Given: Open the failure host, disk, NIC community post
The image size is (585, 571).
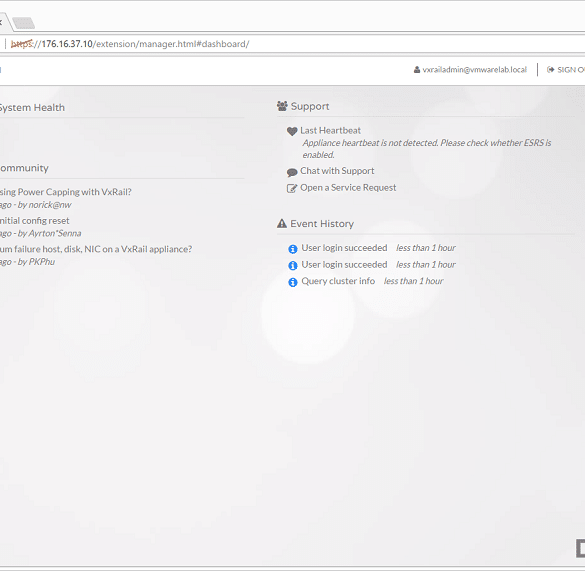Looking at the screenshot, I should click(x=96, y=249).
